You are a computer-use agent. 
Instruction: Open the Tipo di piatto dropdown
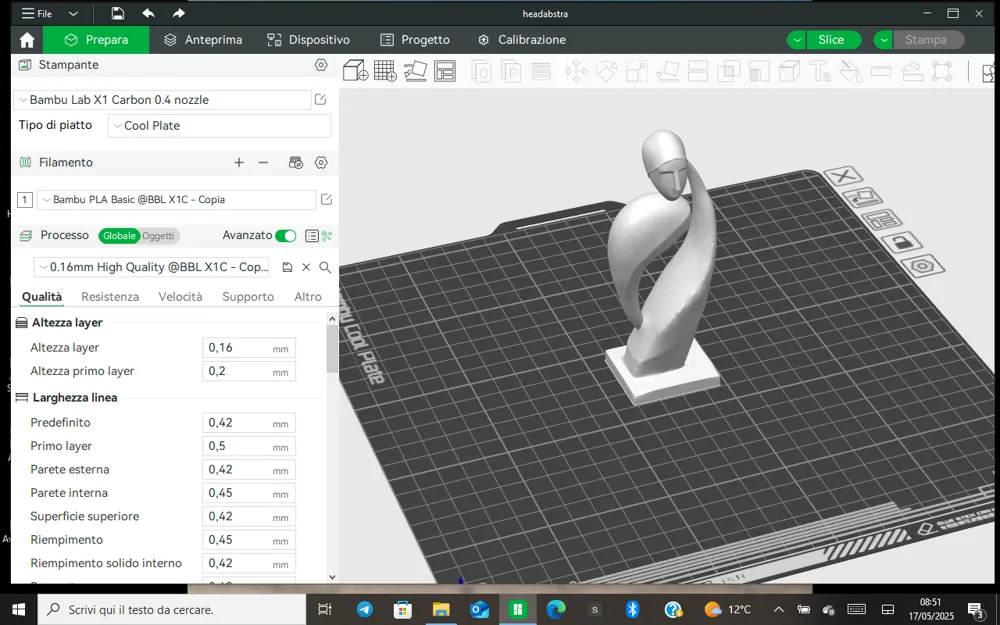click(x=219, y=126)
